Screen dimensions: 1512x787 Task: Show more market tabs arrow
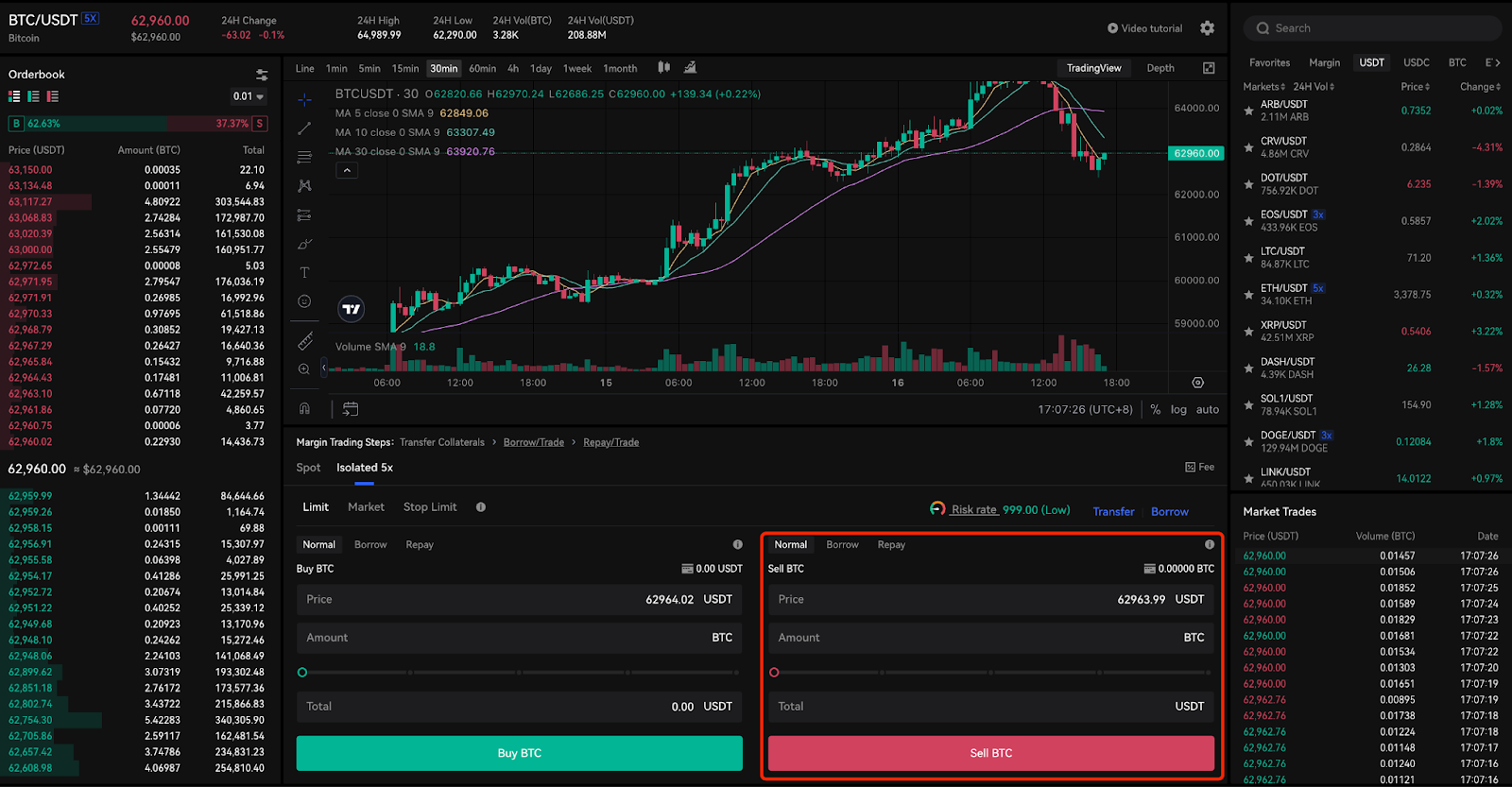tap(1497, 62)
